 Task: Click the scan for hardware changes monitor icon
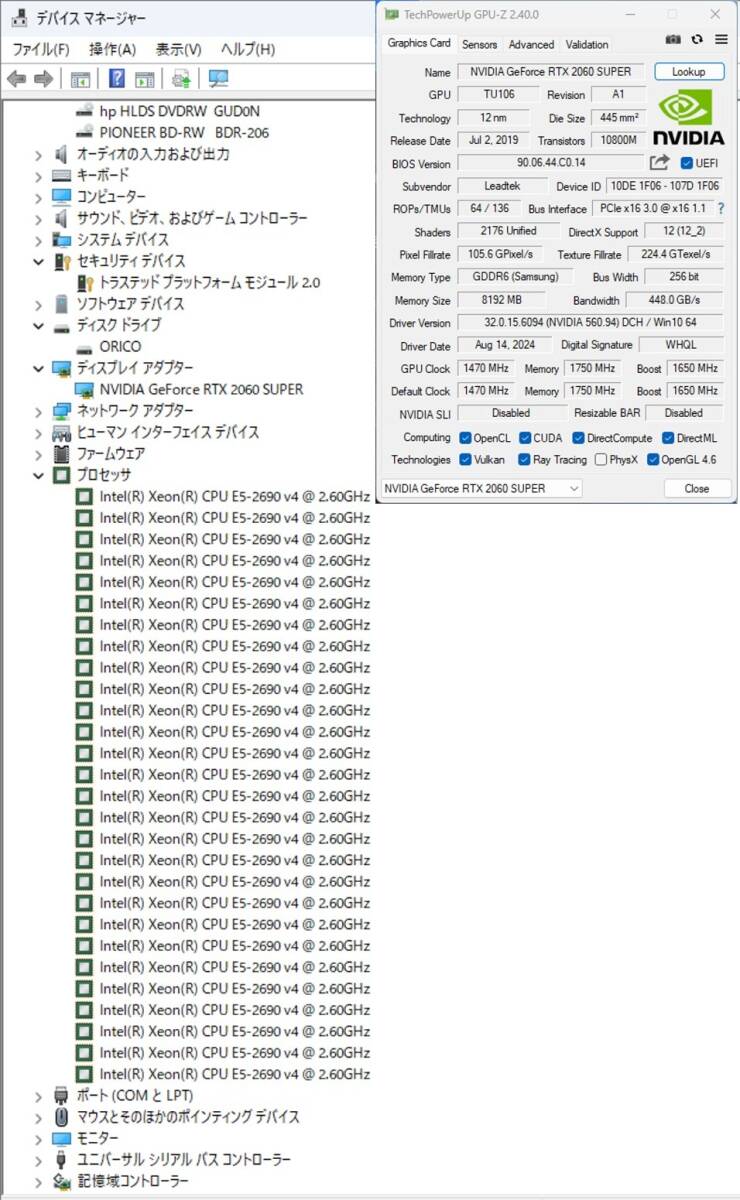(218, 79)
